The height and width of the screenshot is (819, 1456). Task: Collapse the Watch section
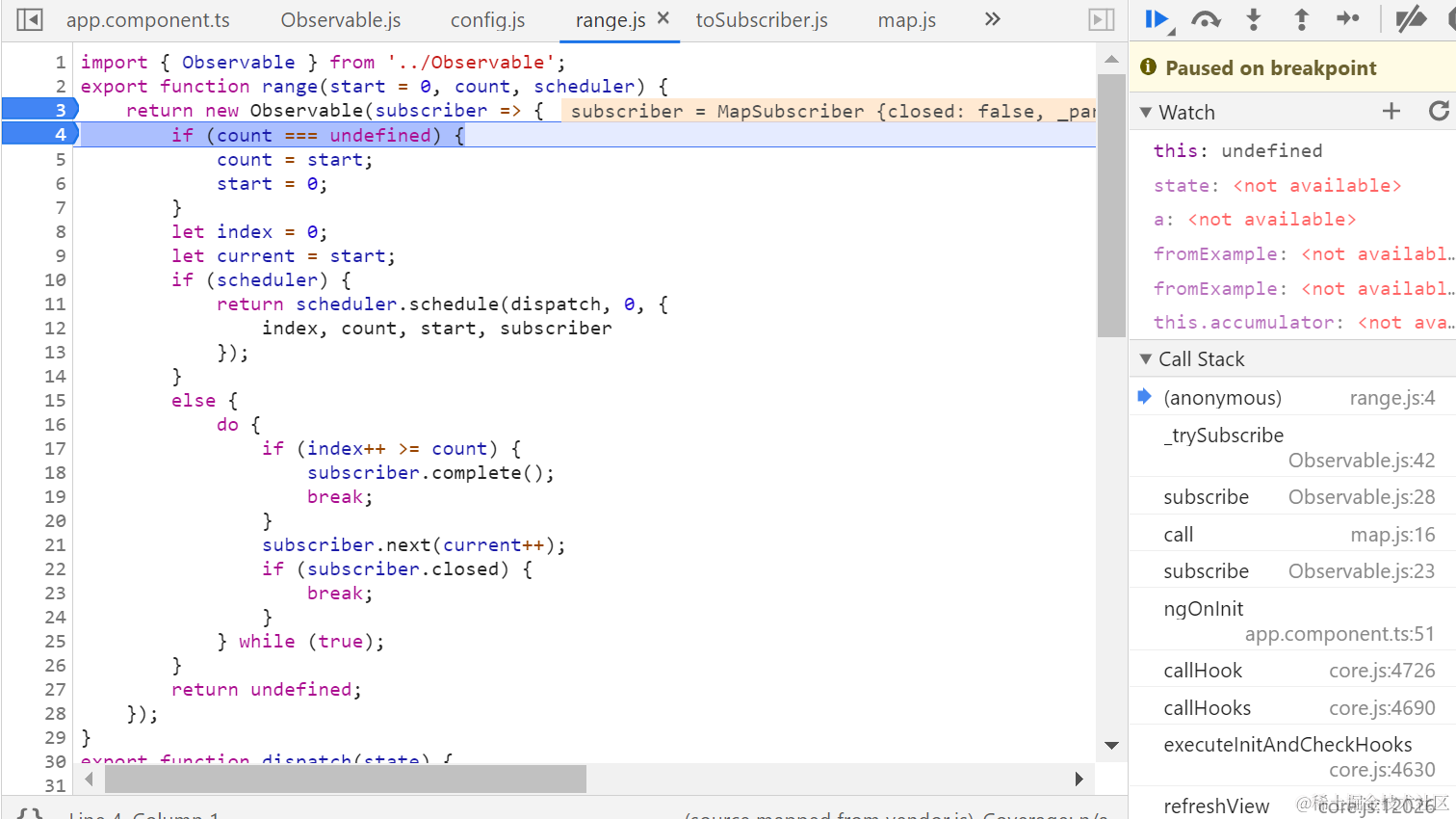(x=1146, y=113)
